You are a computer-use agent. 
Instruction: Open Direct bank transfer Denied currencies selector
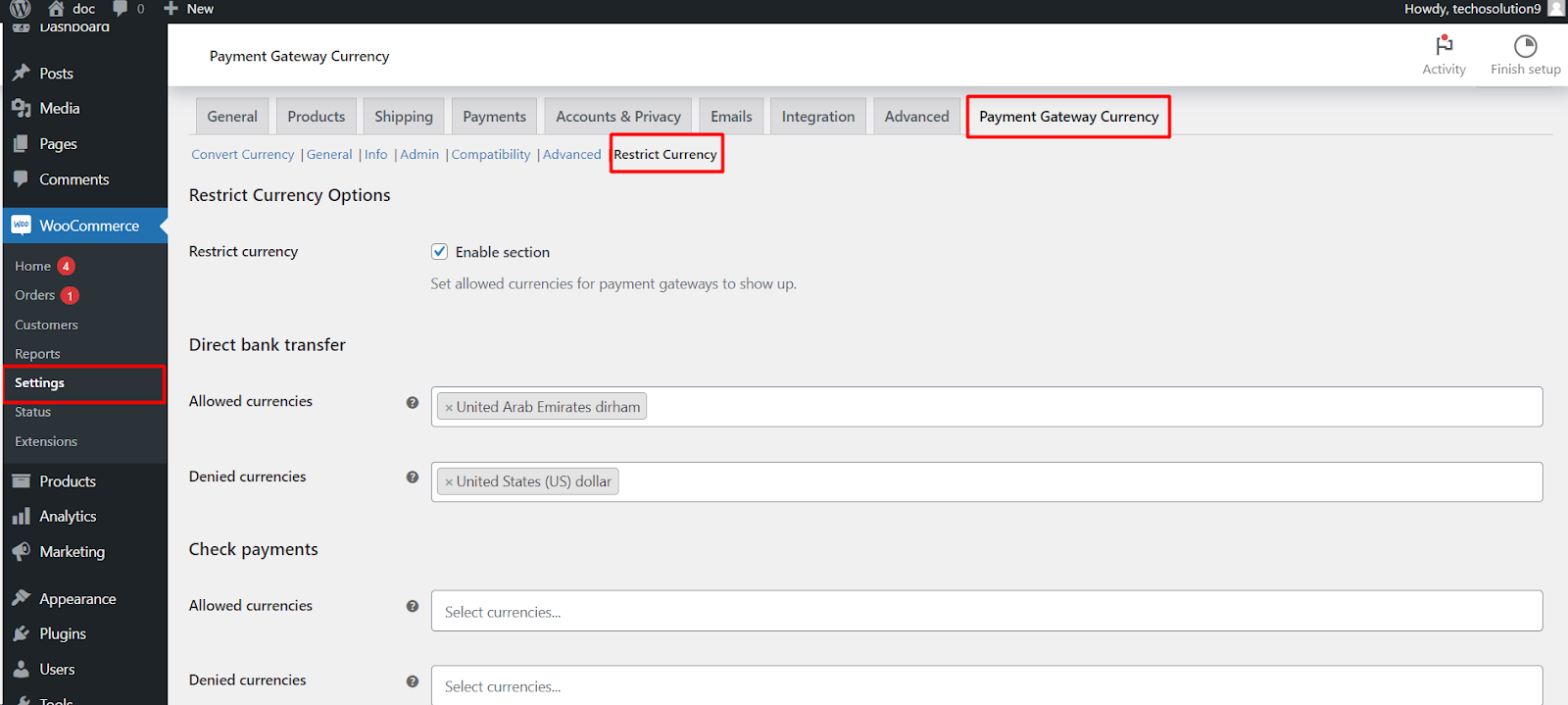tap(987, 481)
